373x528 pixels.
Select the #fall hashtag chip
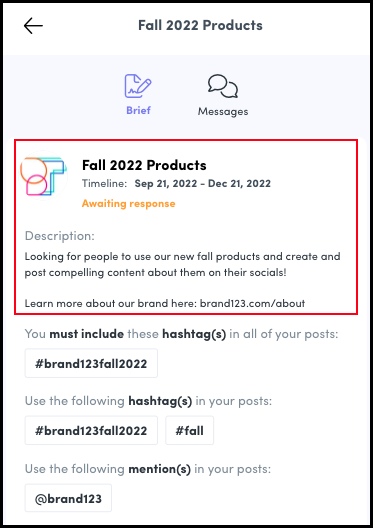click(190, 430)
